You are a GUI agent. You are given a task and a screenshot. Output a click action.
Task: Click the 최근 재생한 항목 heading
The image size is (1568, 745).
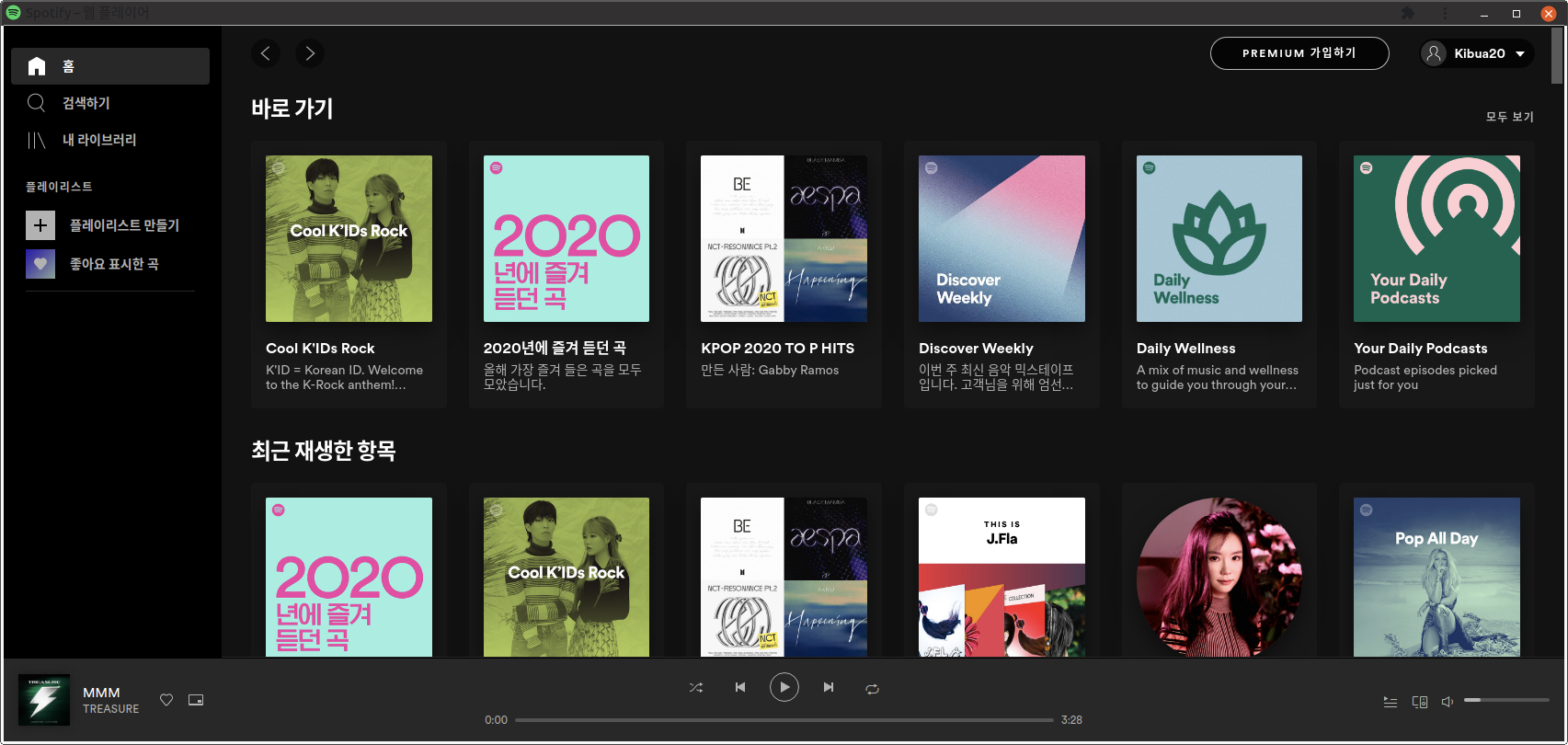324,451
